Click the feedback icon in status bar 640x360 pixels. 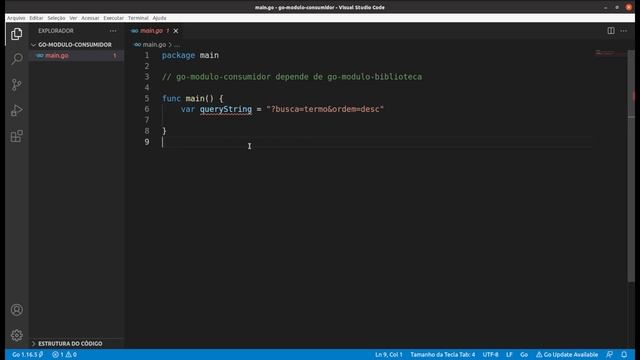(x=609, y=354)
